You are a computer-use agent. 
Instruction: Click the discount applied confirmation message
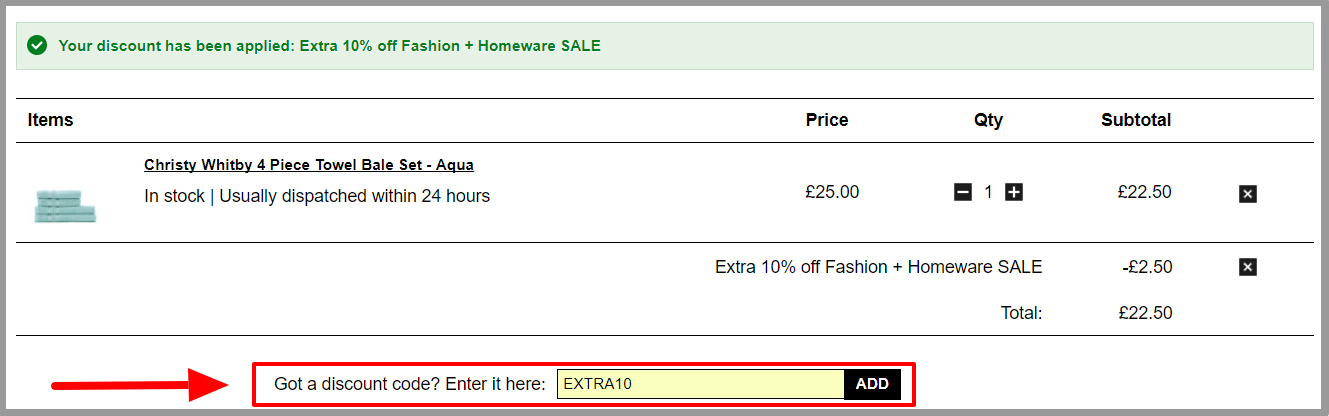click(330, 45)
